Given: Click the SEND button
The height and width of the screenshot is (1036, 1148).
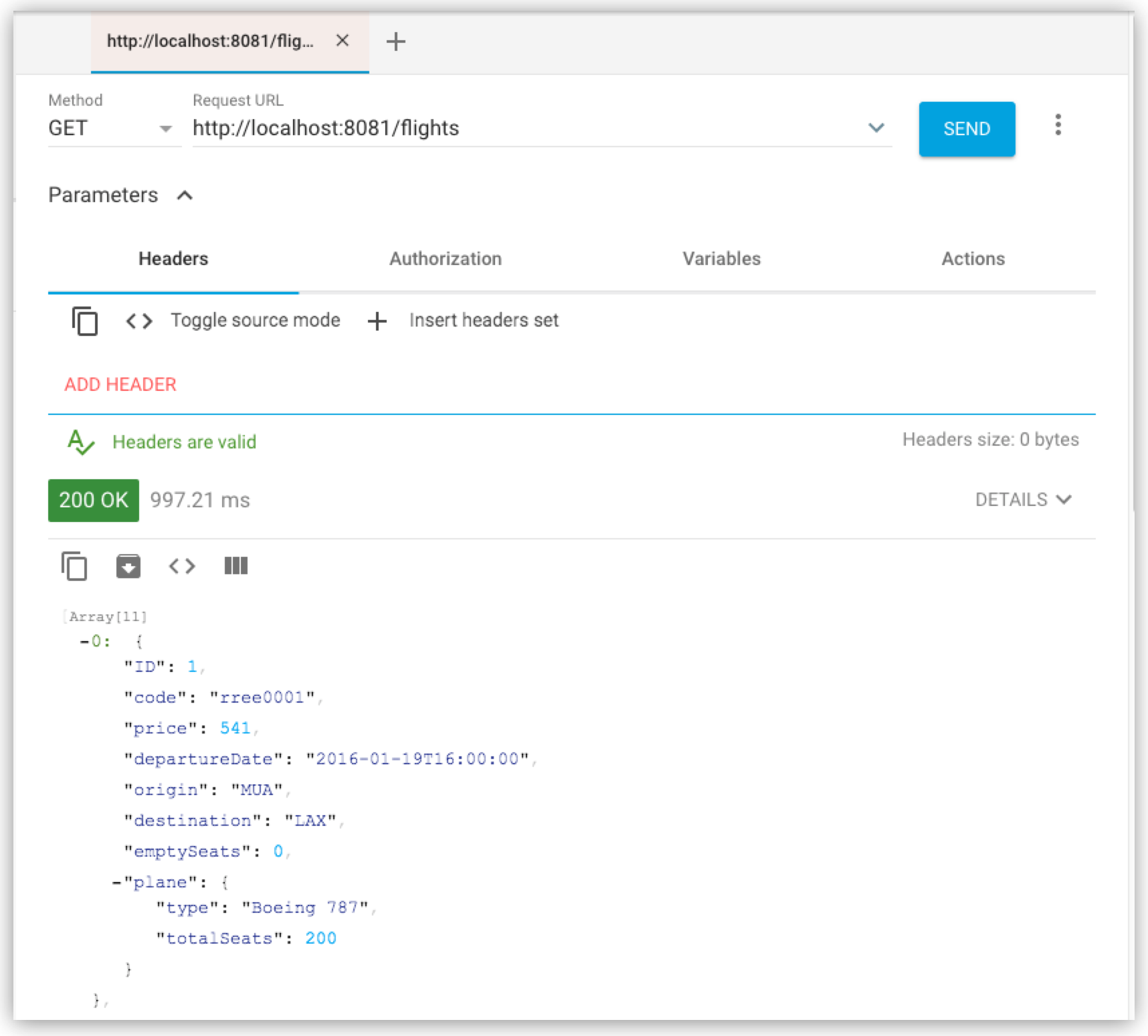Looking at the screenshot, I should 966,128.
